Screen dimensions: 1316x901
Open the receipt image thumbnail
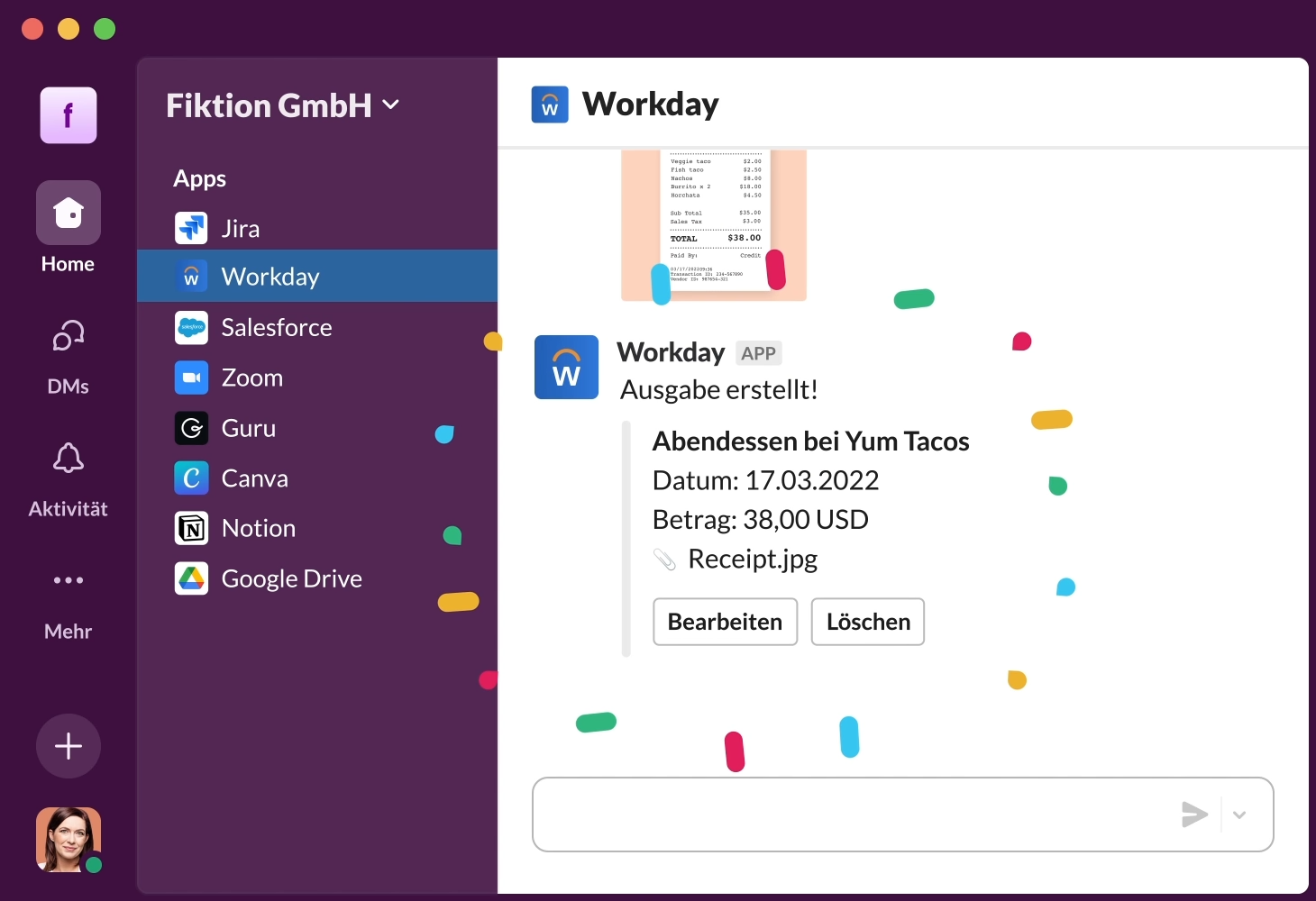[714, 225]
